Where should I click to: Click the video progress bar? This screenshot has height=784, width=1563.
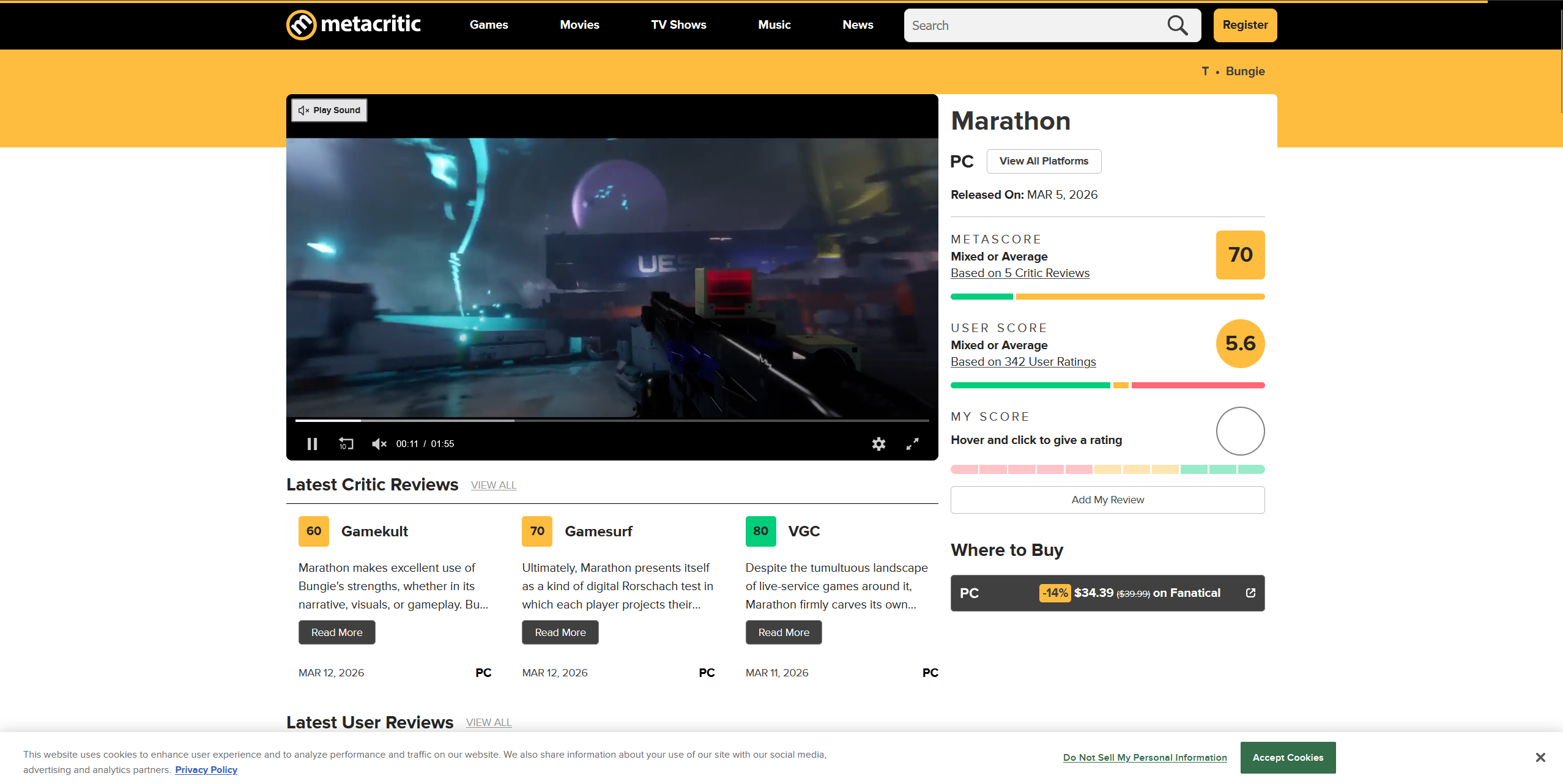[612, 421]
